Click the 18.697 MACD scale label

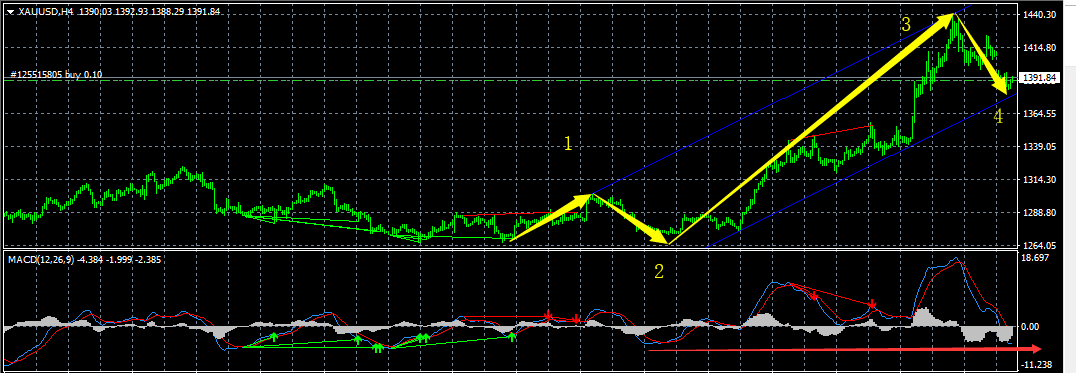click(1035, 257)
